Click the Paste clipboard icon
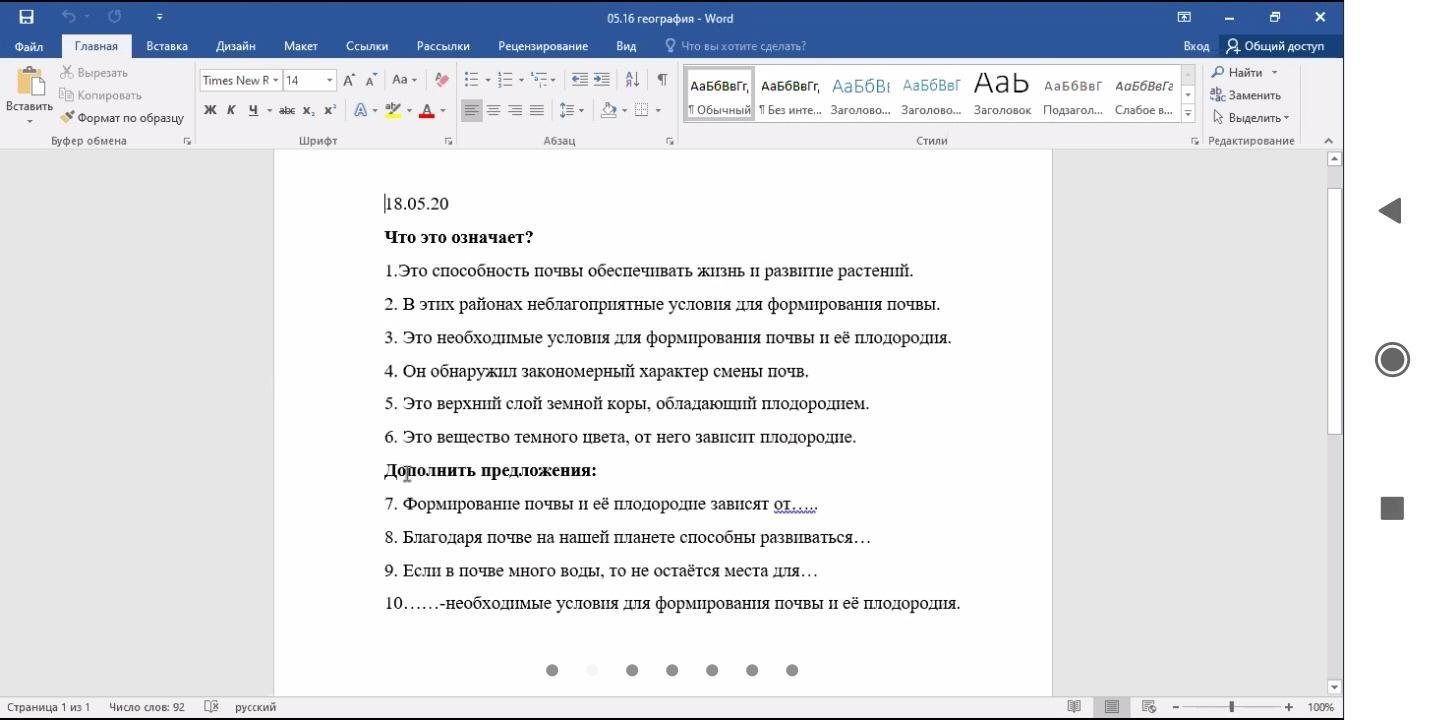 [30, 82]
